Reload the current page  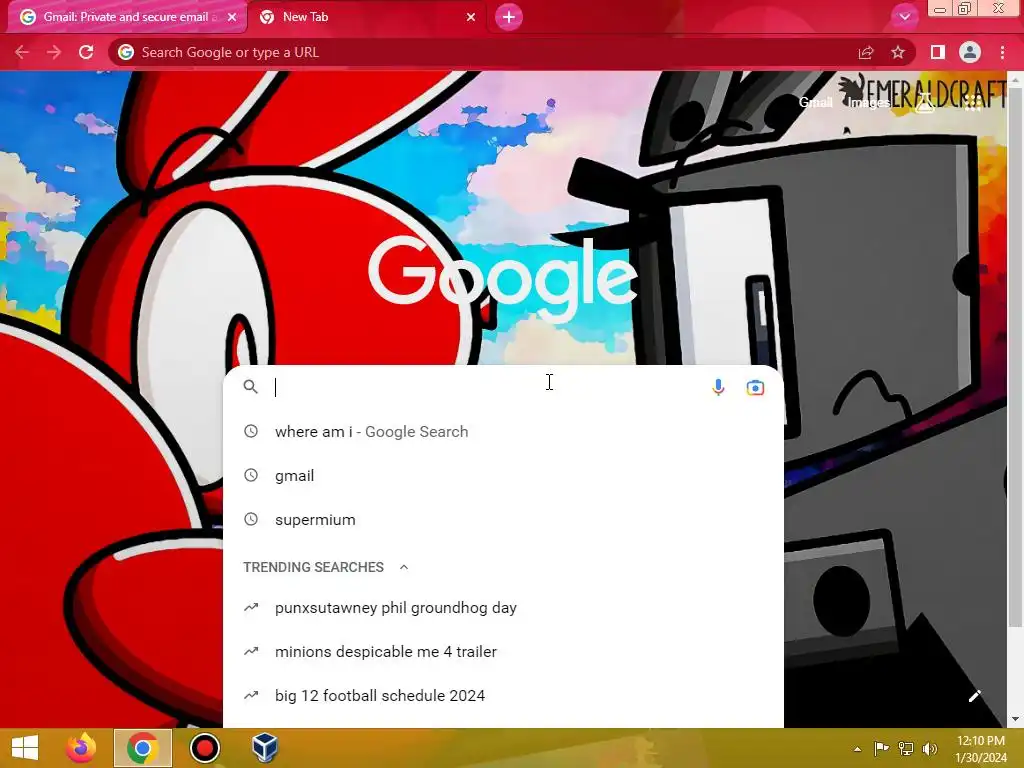[x=86, y=52]
